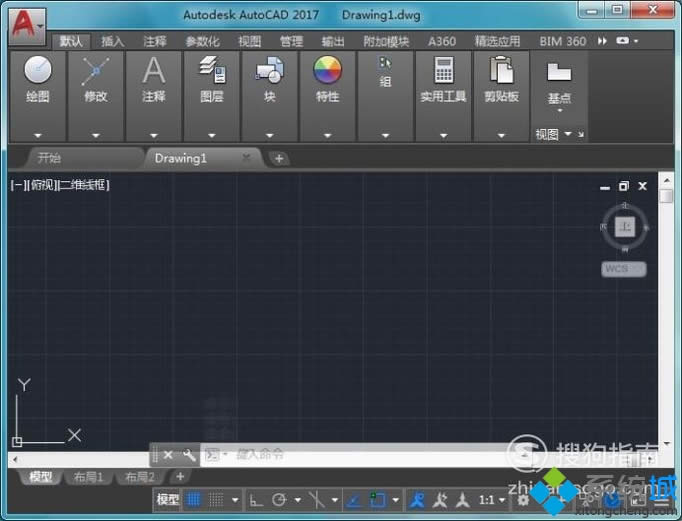Open the snap mode settings dropdown arrow
The width and height of the screenshot is (682, 521).
tap(235, 500)
